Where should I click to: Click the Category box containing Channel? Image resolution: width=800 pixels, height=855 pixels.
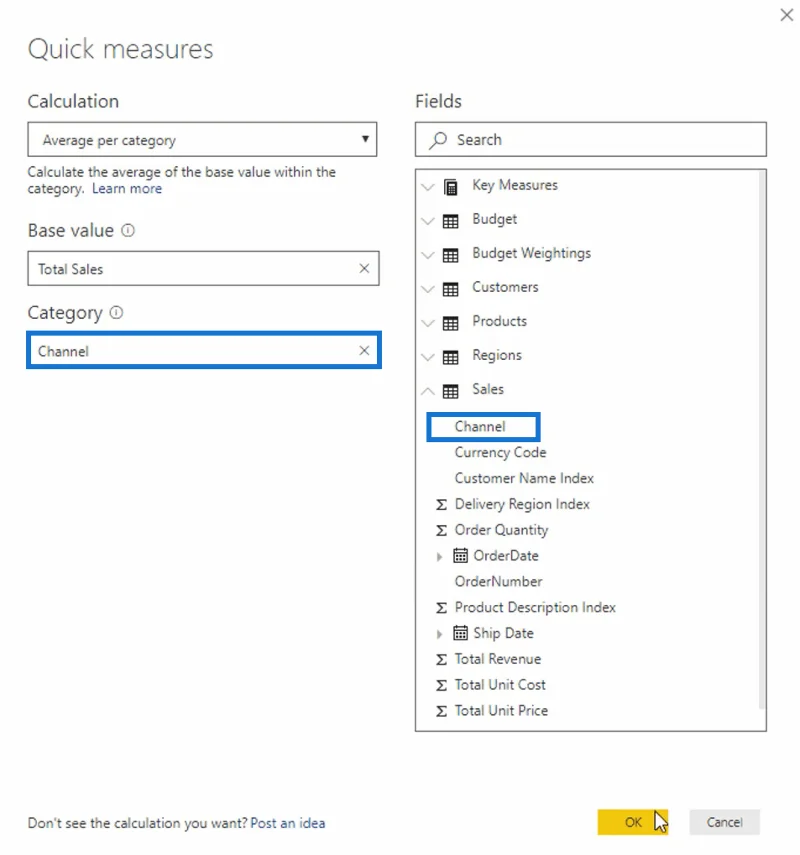coord(203,350)
